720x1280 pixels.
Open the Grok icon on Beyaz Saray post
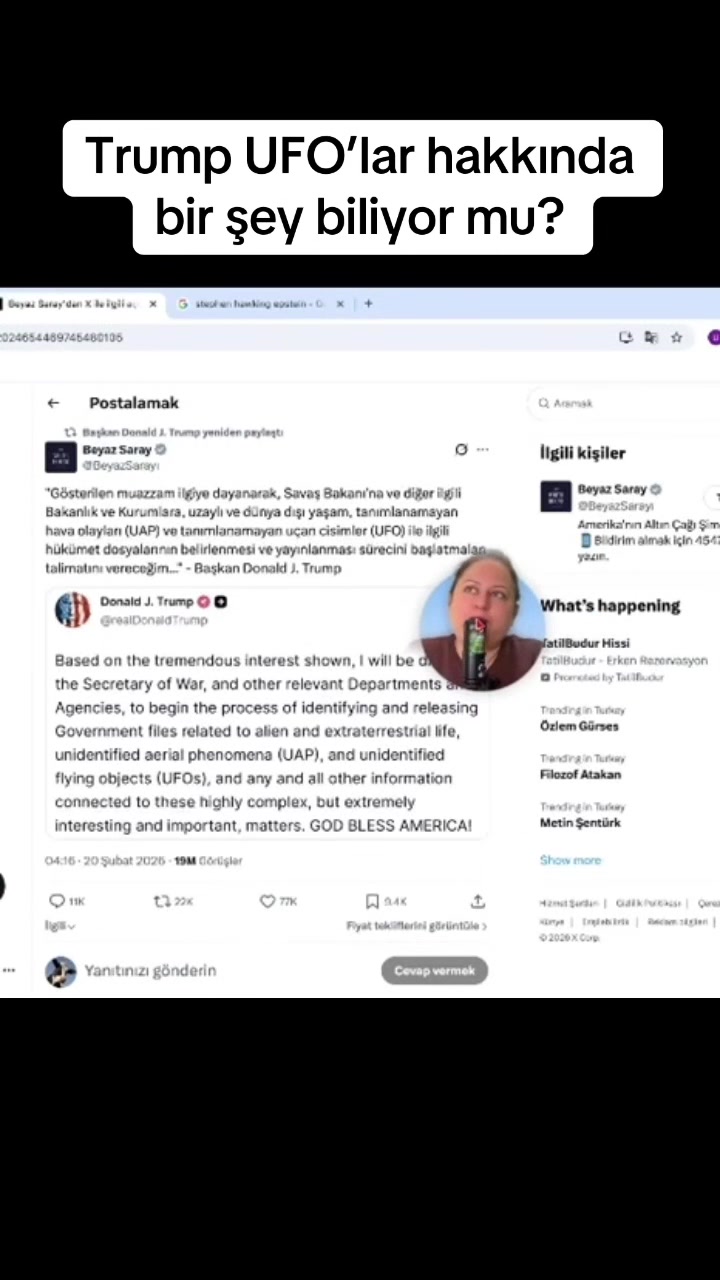pyautogui.click(x=461, y=450)
